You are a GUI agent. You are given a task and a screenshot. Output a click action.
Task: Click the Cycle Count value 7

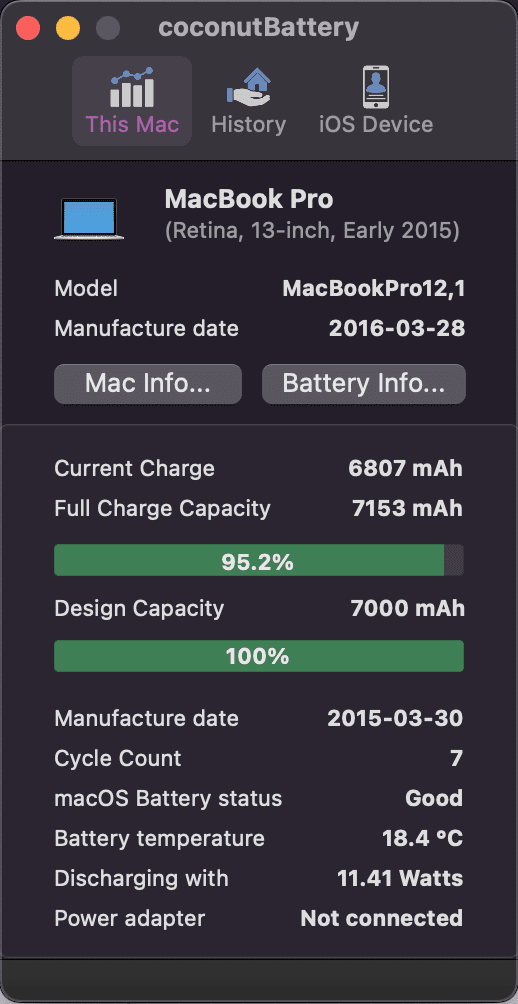(x=457, y=758)
